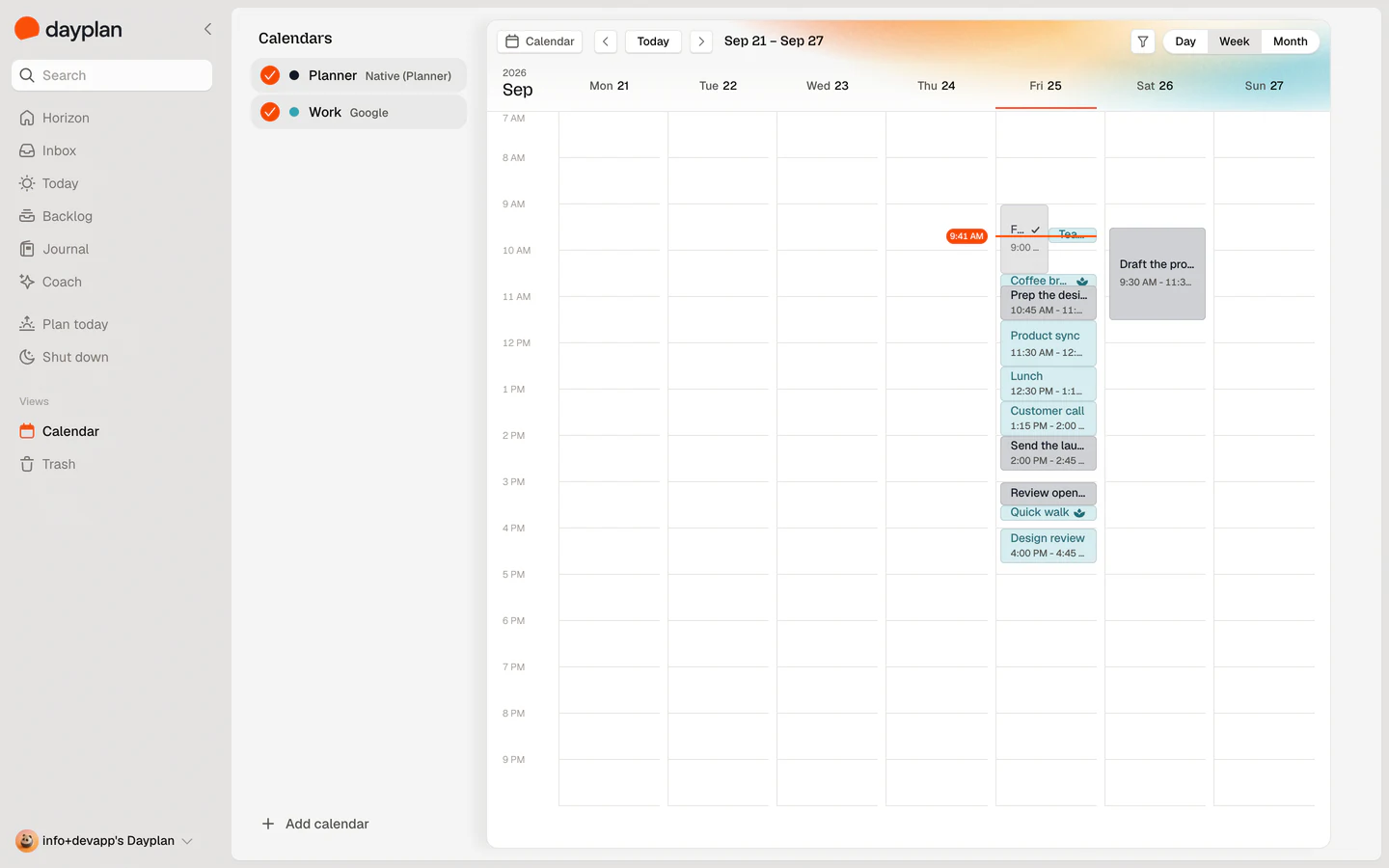Jump to Today in the calendar
The image size is (1389, 868).
pyautogui.click(x=653, y=41)
